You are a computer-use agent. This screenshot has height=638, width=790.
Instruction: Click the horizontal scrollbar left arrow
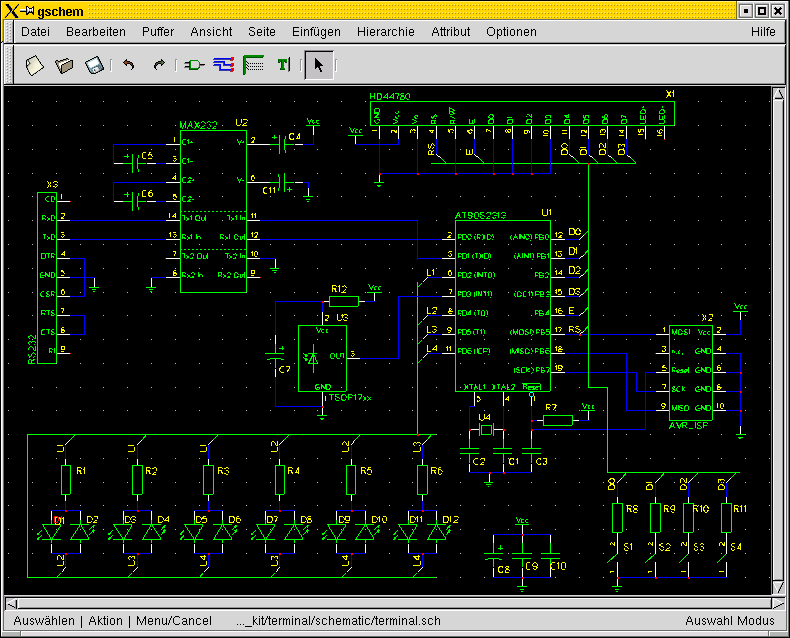(11, 603)
